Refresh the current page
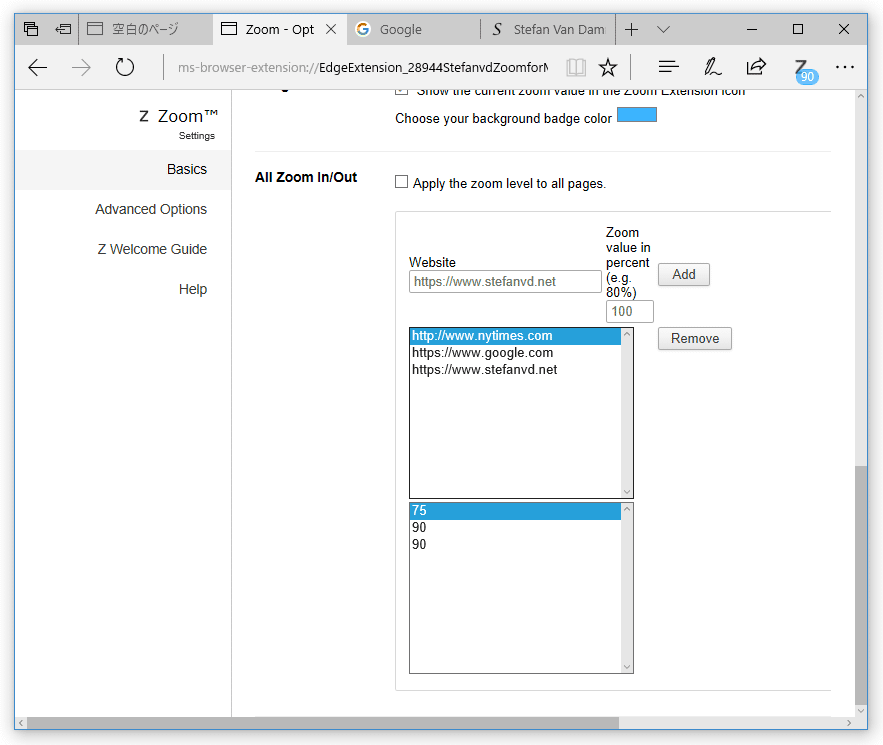Image resolution: width=883 pixels, height=745 pixels. pos(124,68)
